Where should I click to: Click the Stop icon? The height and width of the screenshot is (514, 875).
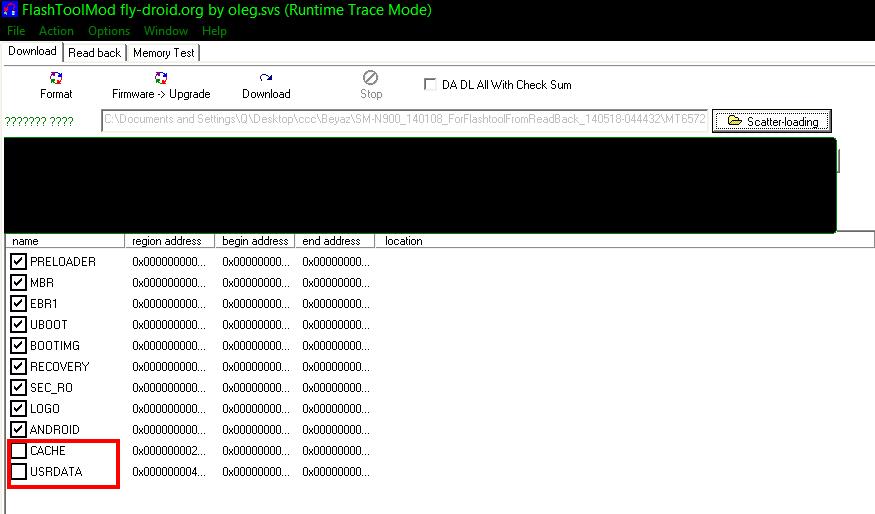click(371, 78)
